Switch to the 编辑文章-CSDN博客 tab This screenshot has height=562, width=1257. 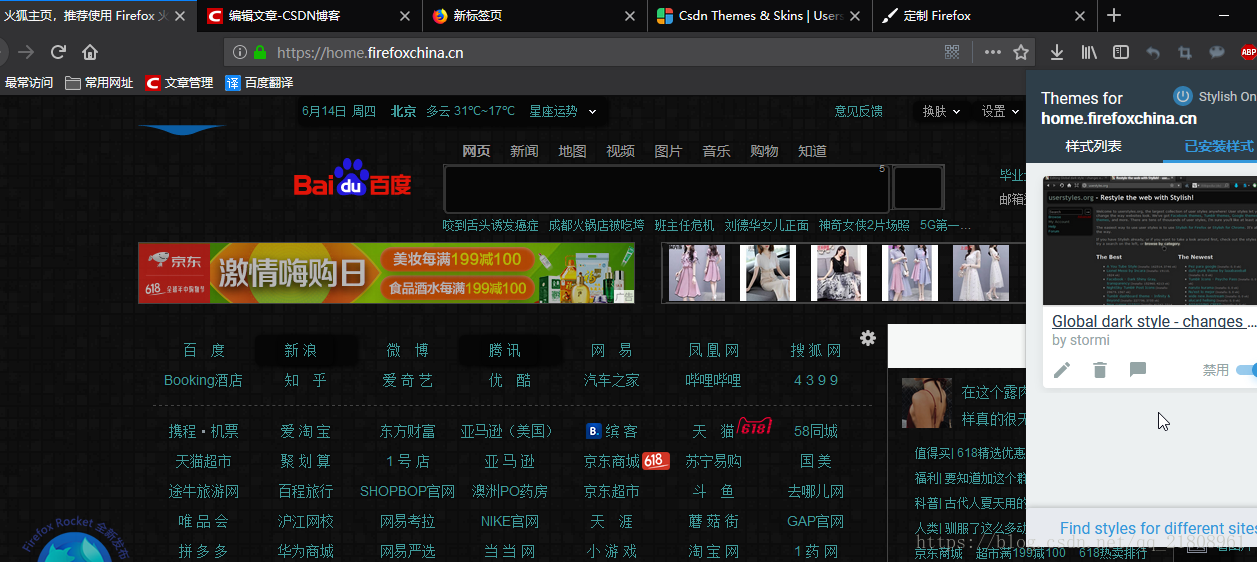[308, 15]
